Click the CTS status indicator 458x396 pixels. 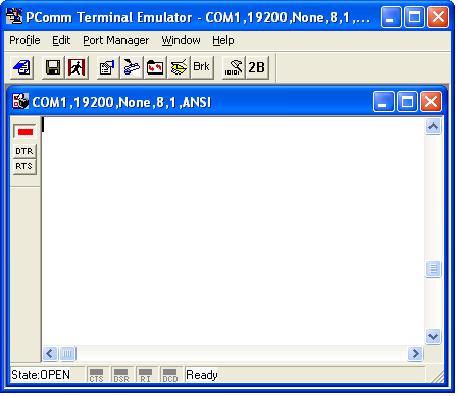point(96,375)
